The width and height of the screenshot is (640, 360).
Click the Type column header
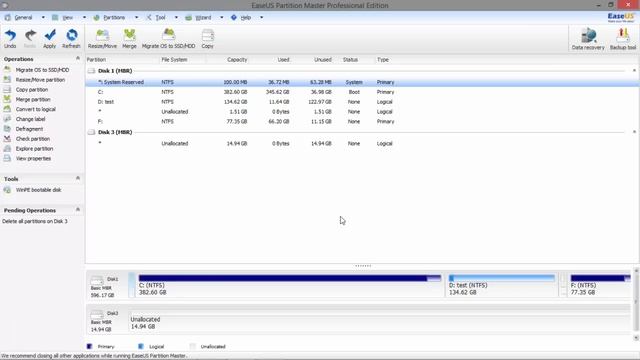pyautogui.click(x=383, y=60)
